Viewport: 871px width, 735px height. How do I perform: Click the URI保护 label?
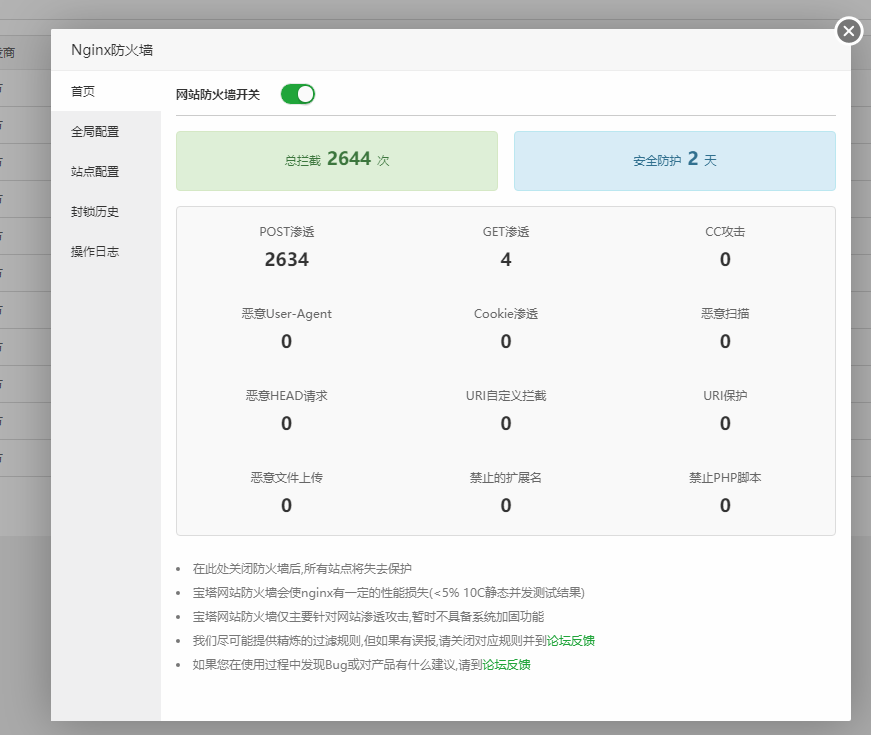725,396
